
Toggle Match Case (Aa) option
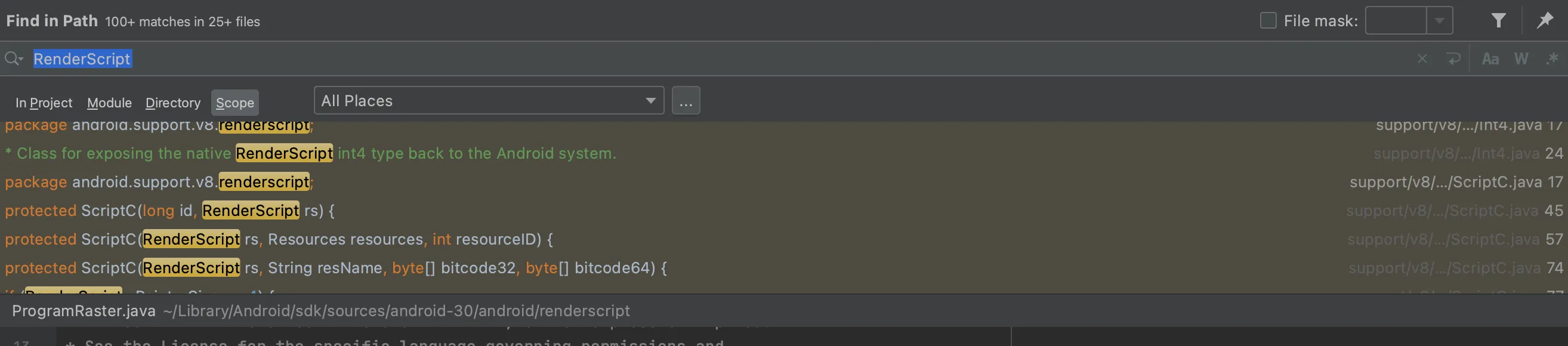tap(1490, 59)
